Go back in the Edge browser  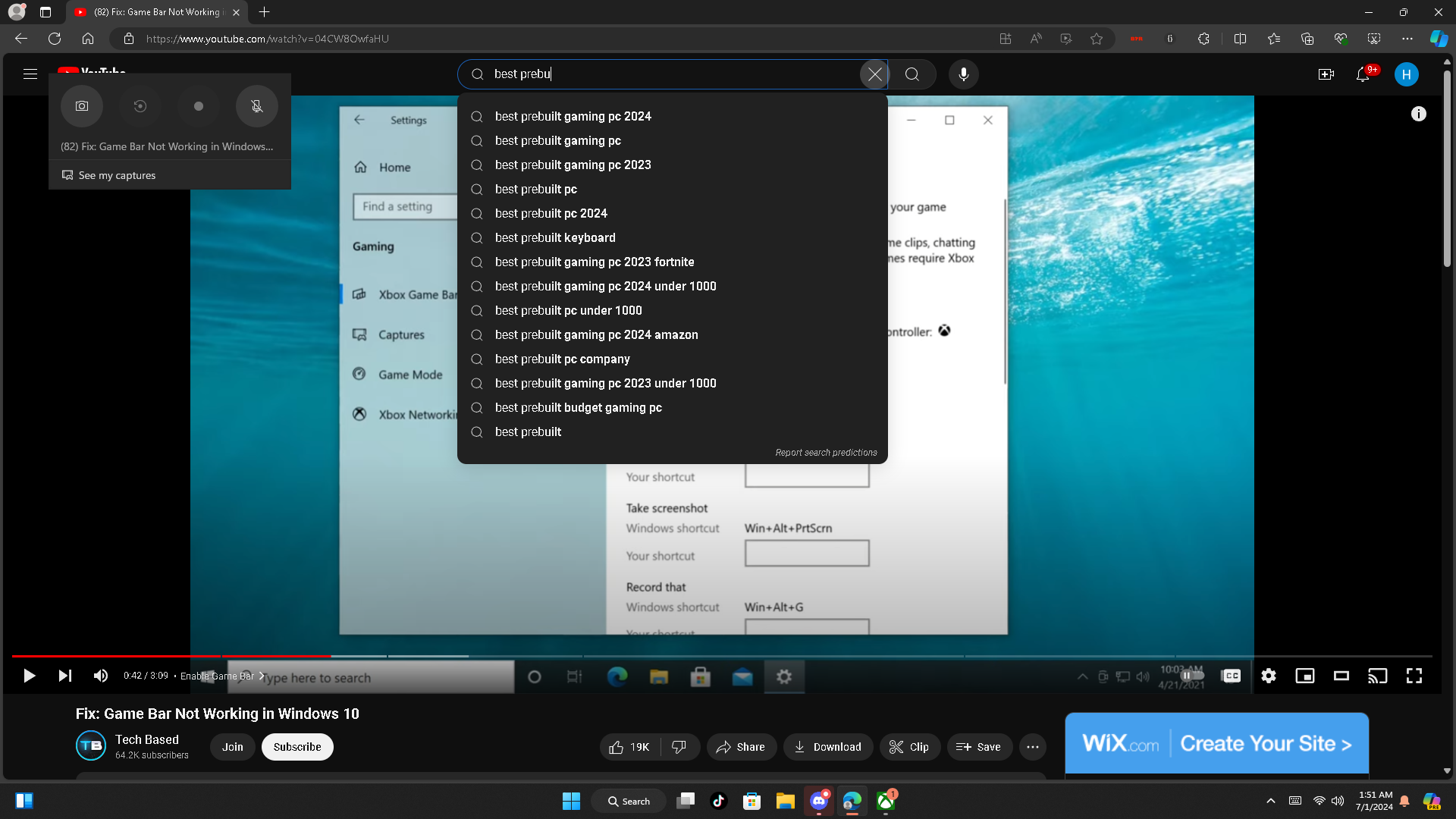pos(21,39)
